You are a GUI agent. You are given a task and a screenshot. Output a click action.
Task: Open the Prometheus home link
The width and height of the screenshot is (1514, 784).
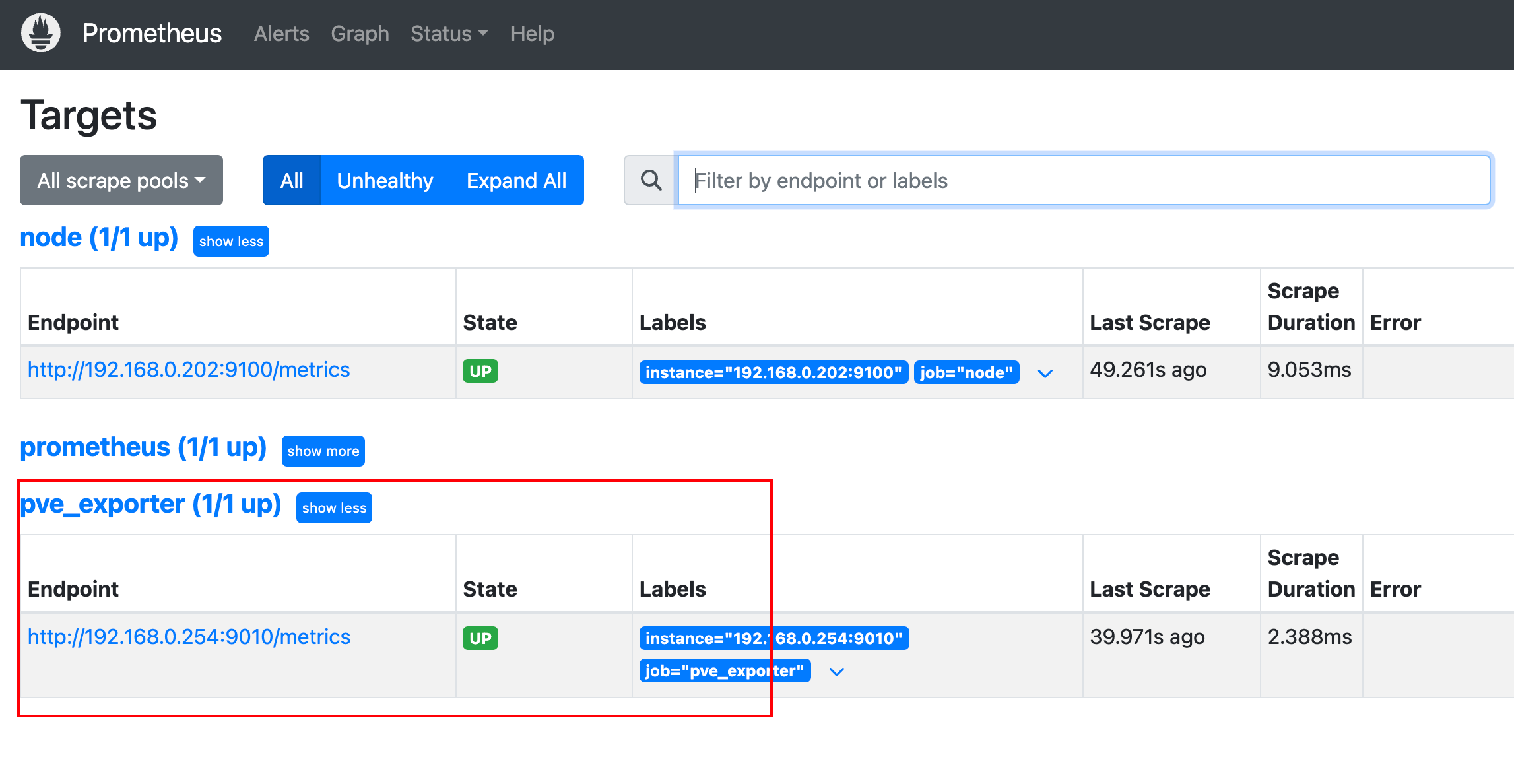pos(152,34)
